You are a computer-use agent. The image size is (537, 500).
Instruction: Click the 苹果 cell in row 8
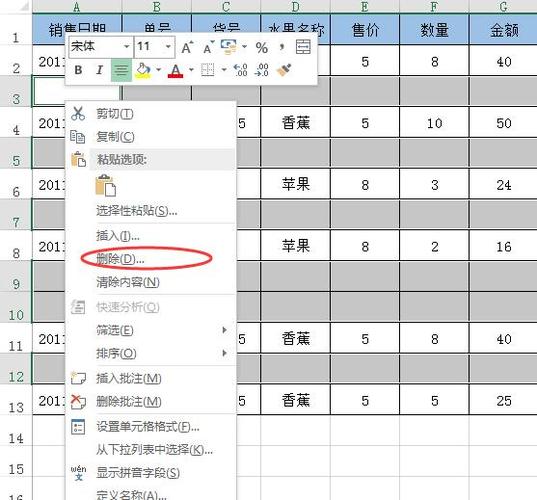296,246
